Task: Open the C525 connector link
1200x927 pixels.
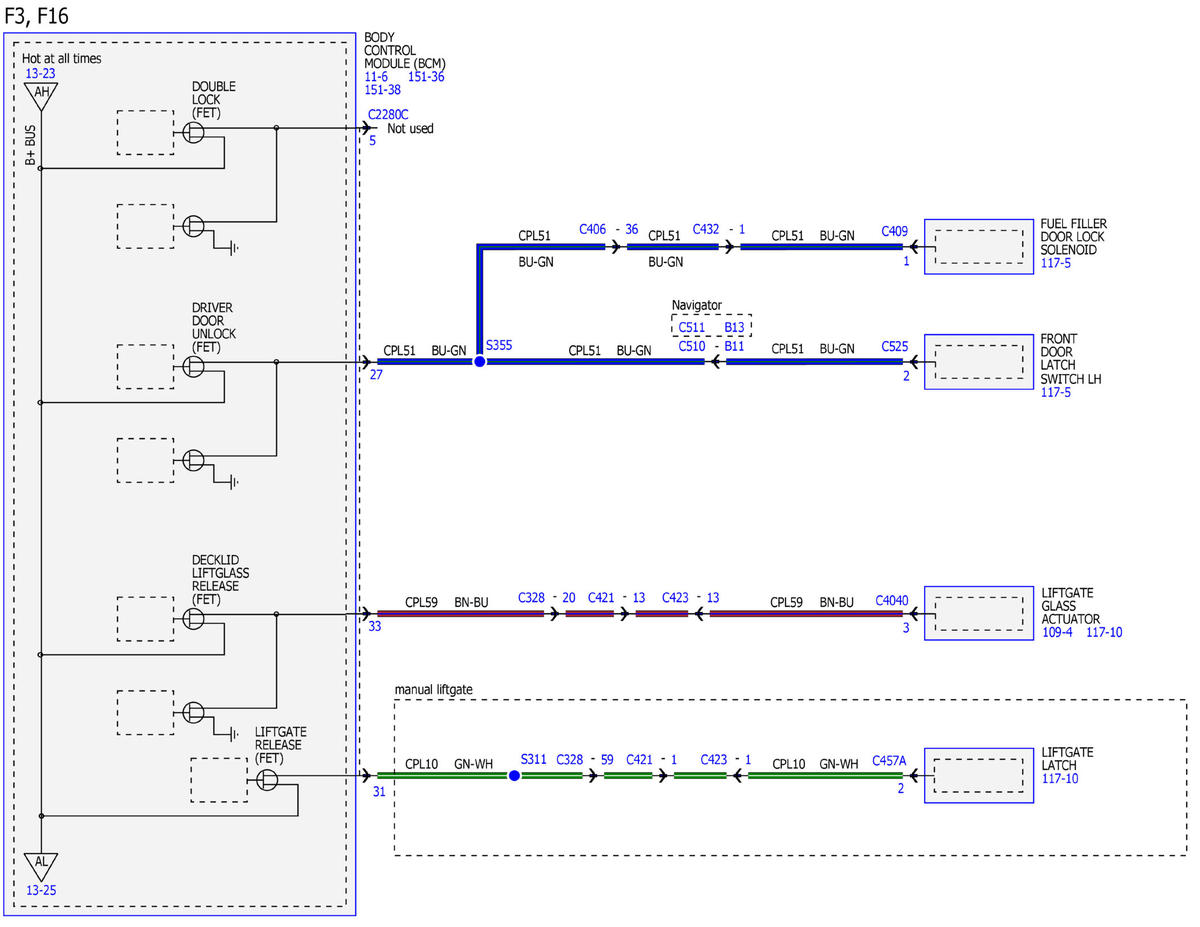Action: [894, 346]
